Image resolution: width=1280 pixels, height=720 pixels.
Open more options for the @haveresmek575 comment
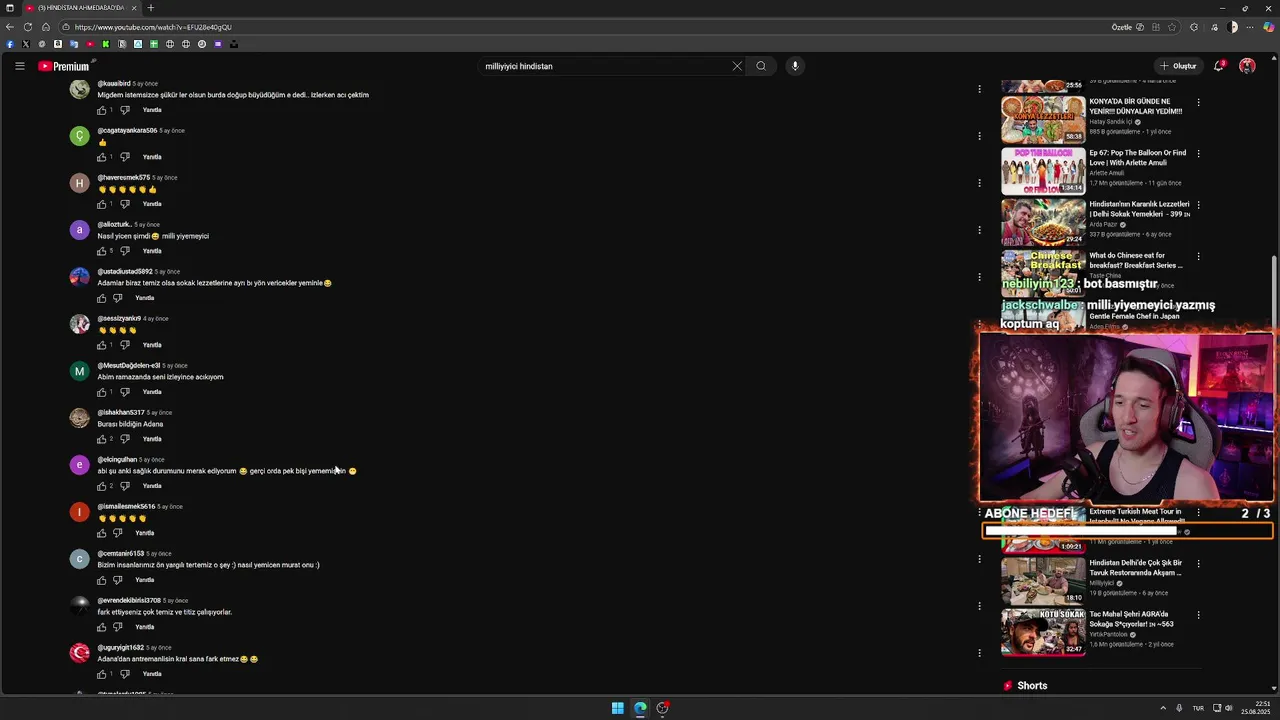coord(979,183)
